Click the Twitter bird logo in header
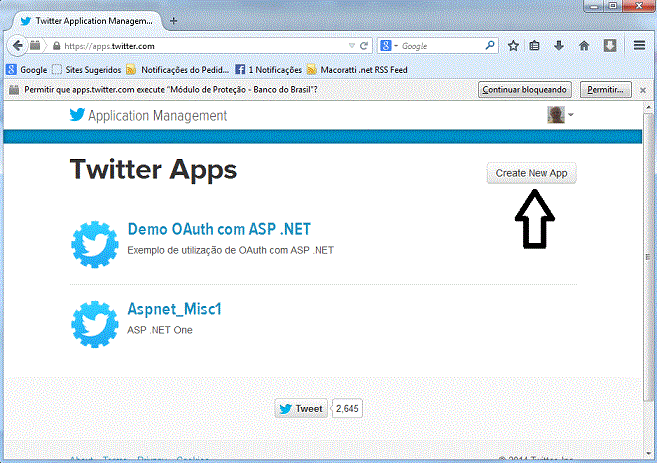657x463 pixels. (77, 114)
